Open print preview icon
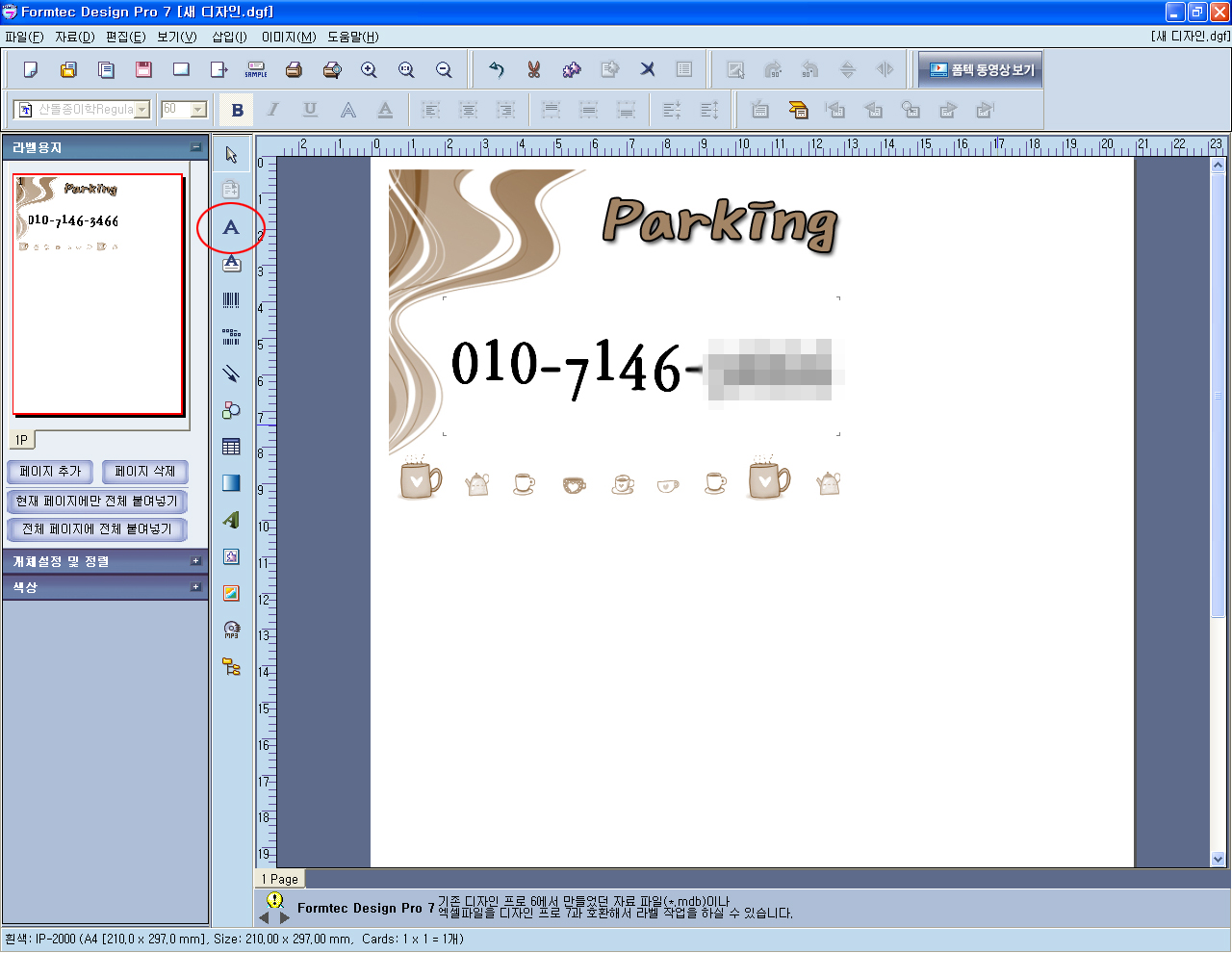The image size is (1232, 953). [332, 69]
